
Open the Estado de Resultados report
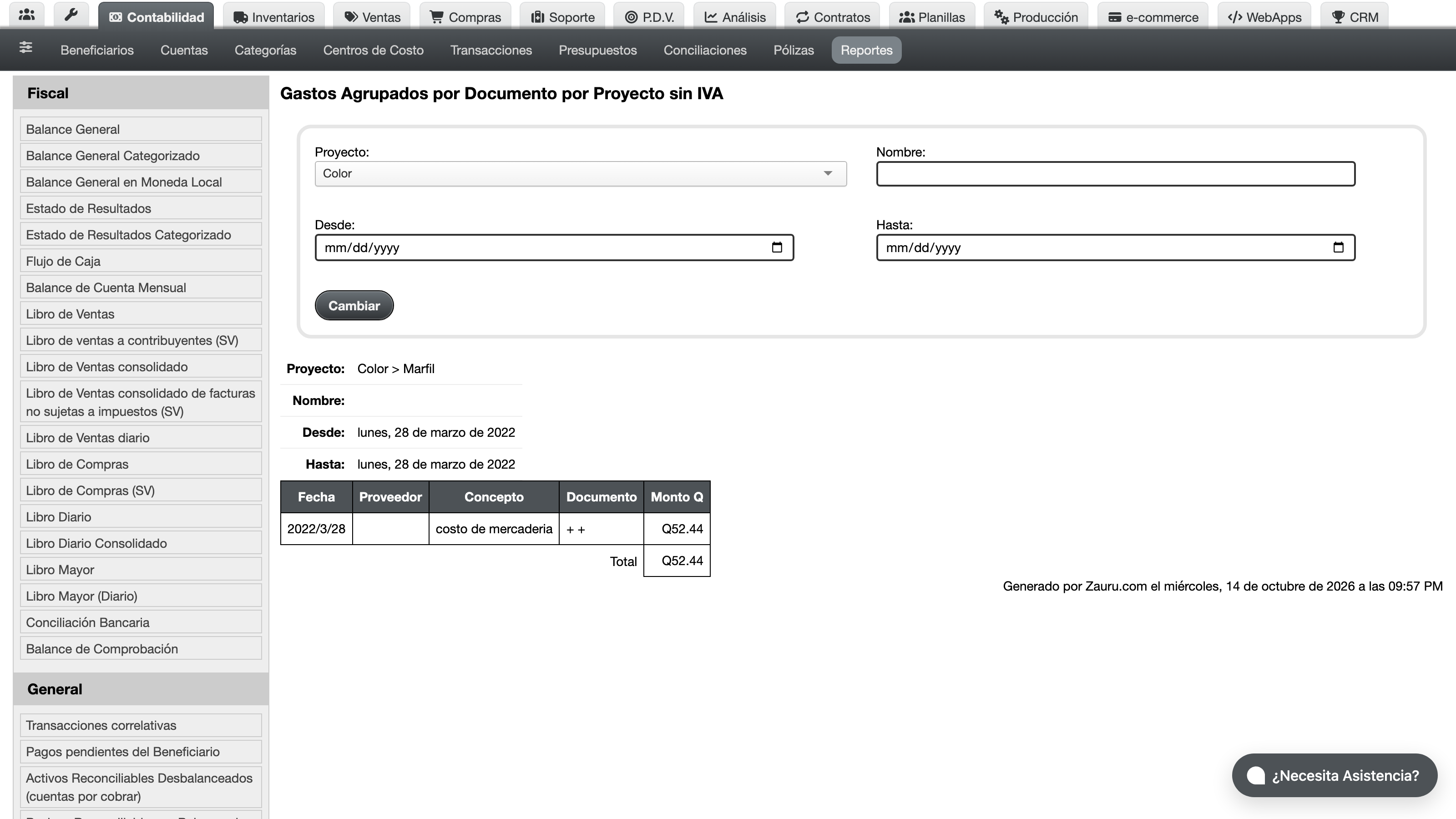[x=141, y=208]
